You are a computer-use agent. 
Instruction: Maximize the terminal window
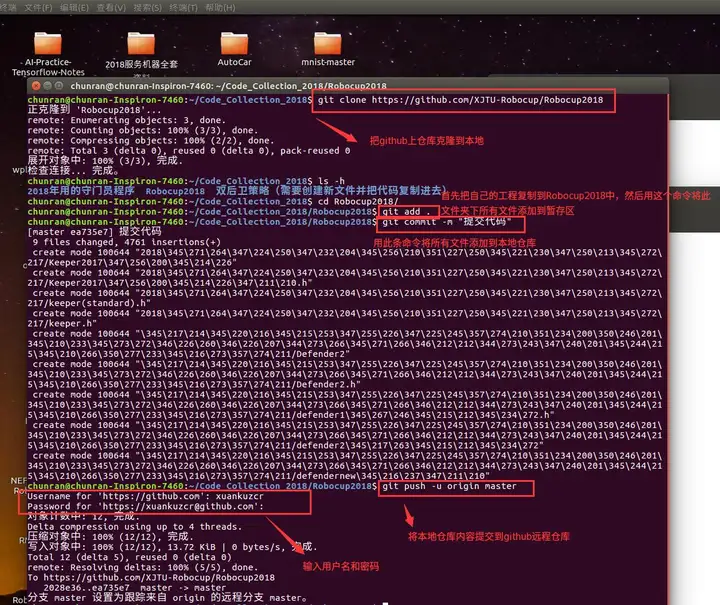(x=59, y=85)
